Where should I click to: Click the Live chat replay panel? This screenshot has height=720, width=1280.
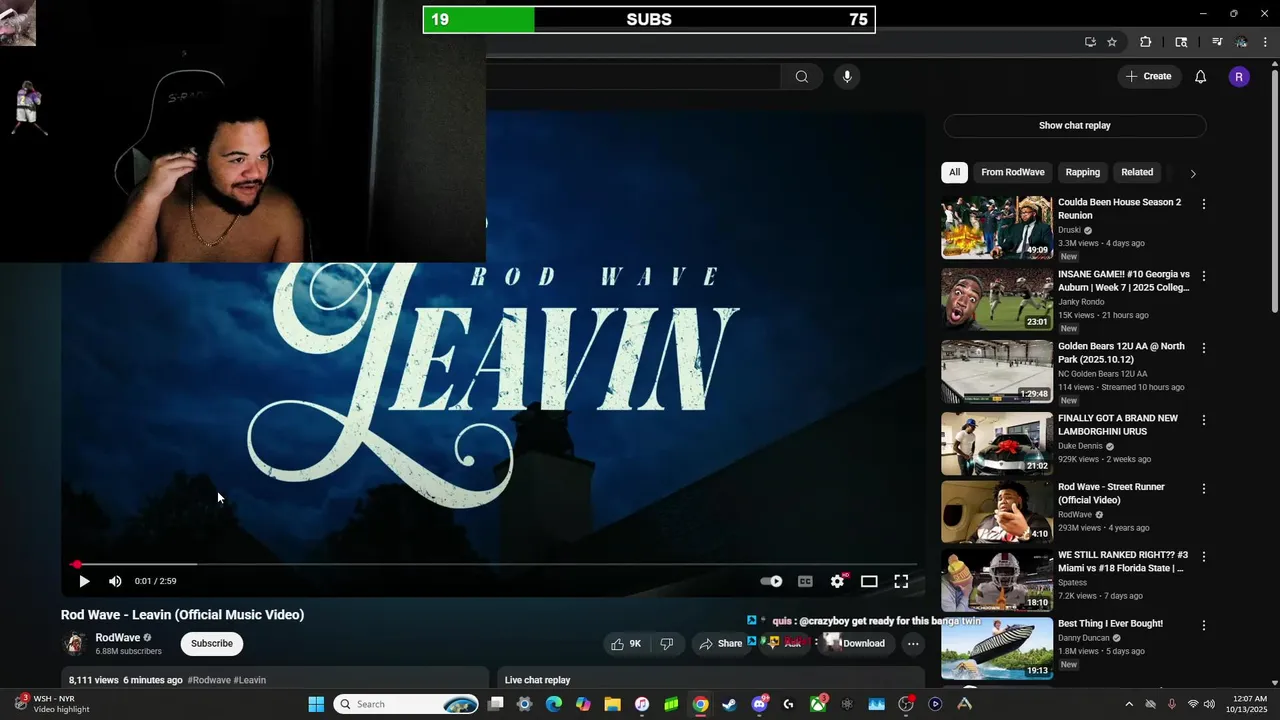[x=711, y=680]
